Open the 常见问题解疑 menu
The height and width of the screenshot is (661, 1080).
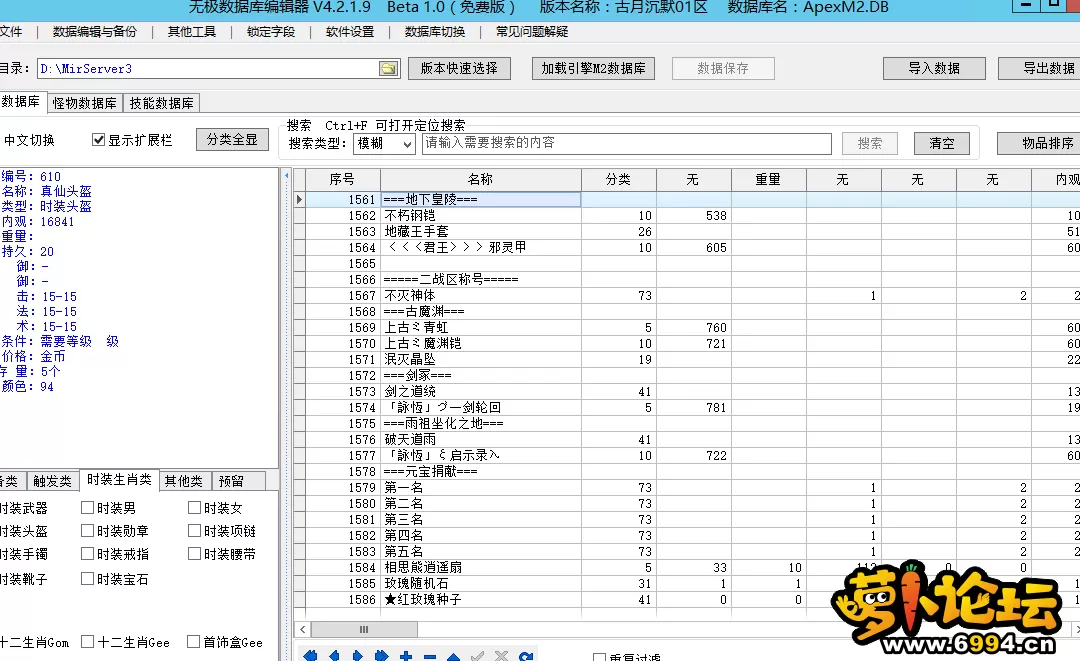(532, 32)
